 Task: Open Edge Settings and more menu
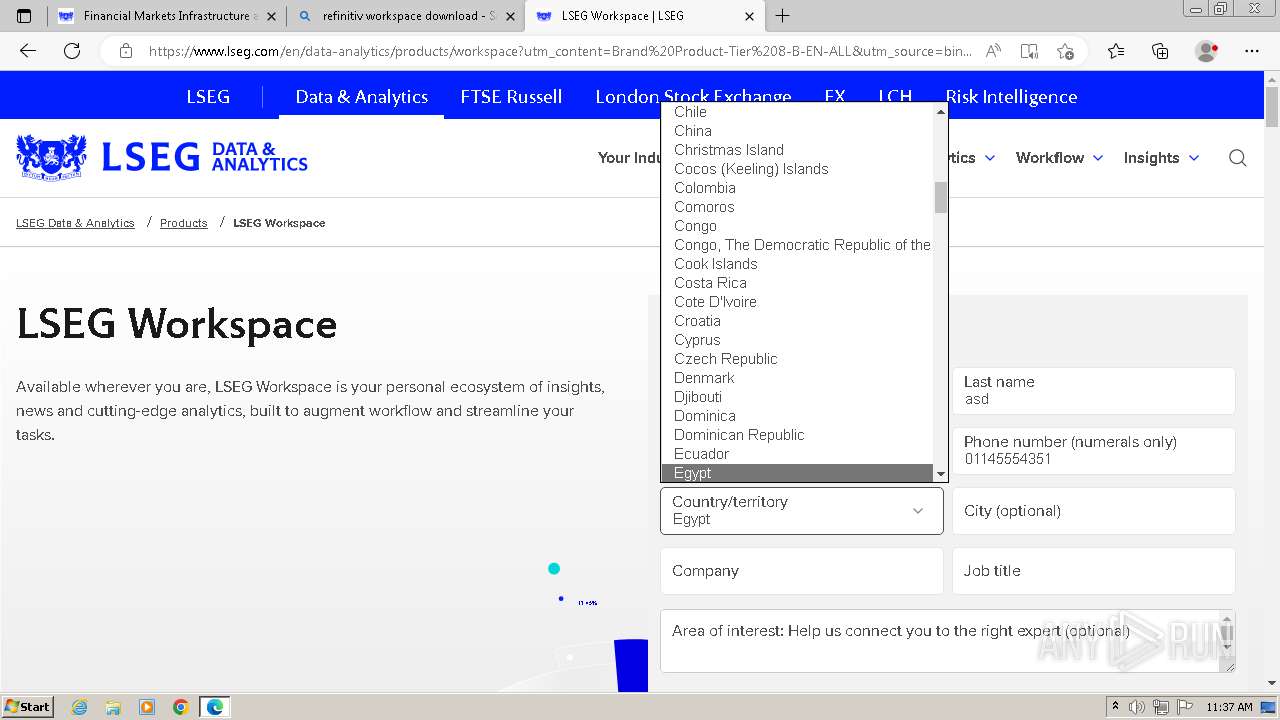pyautogui.click(x=1252, y=51)
